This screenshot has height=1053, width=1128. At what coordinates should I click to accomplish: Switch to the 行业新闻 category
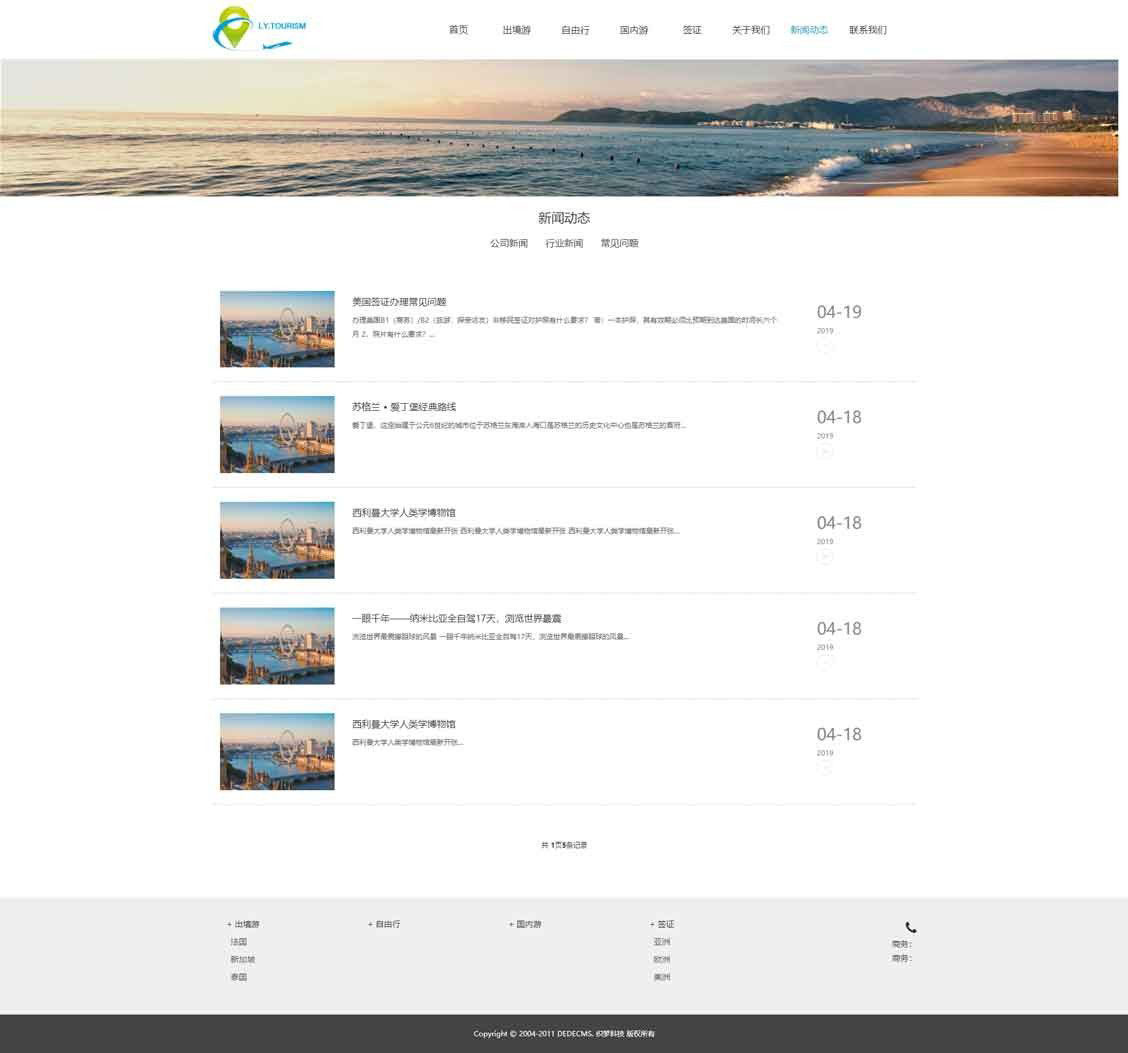pos(564,243)
